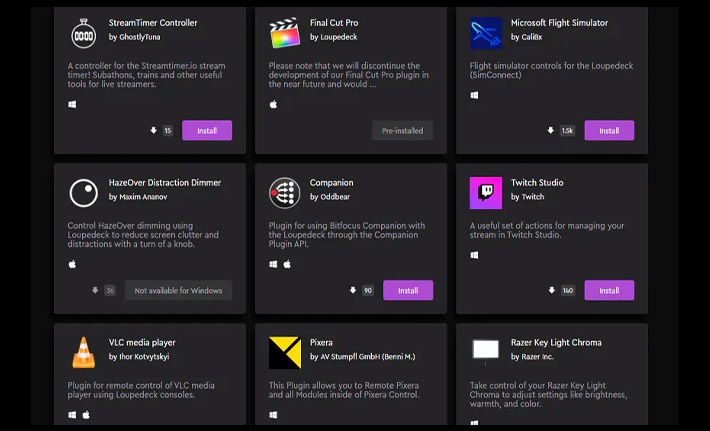Click author name 'by AV Stumpfl GmbH (Benni M.)'
The height and width of the screenshot is (431, 710).
click(362, 357)
